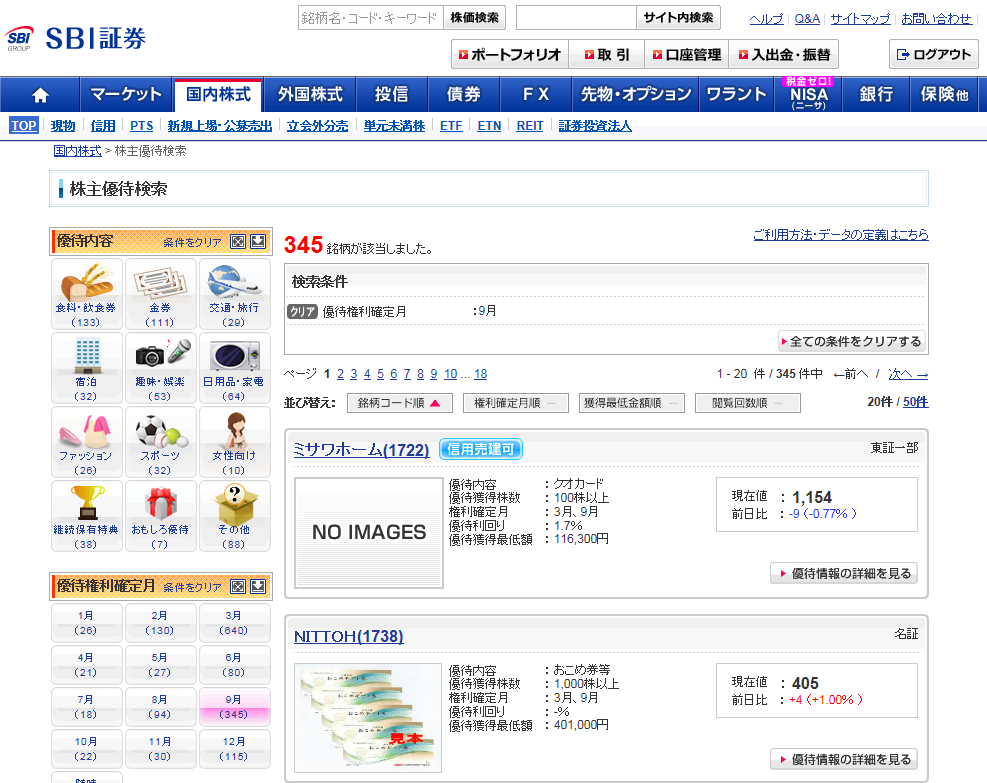The width and height of the screenshot is (987, 783).
Task: Click the 株価検索 button
Action: 474,18
